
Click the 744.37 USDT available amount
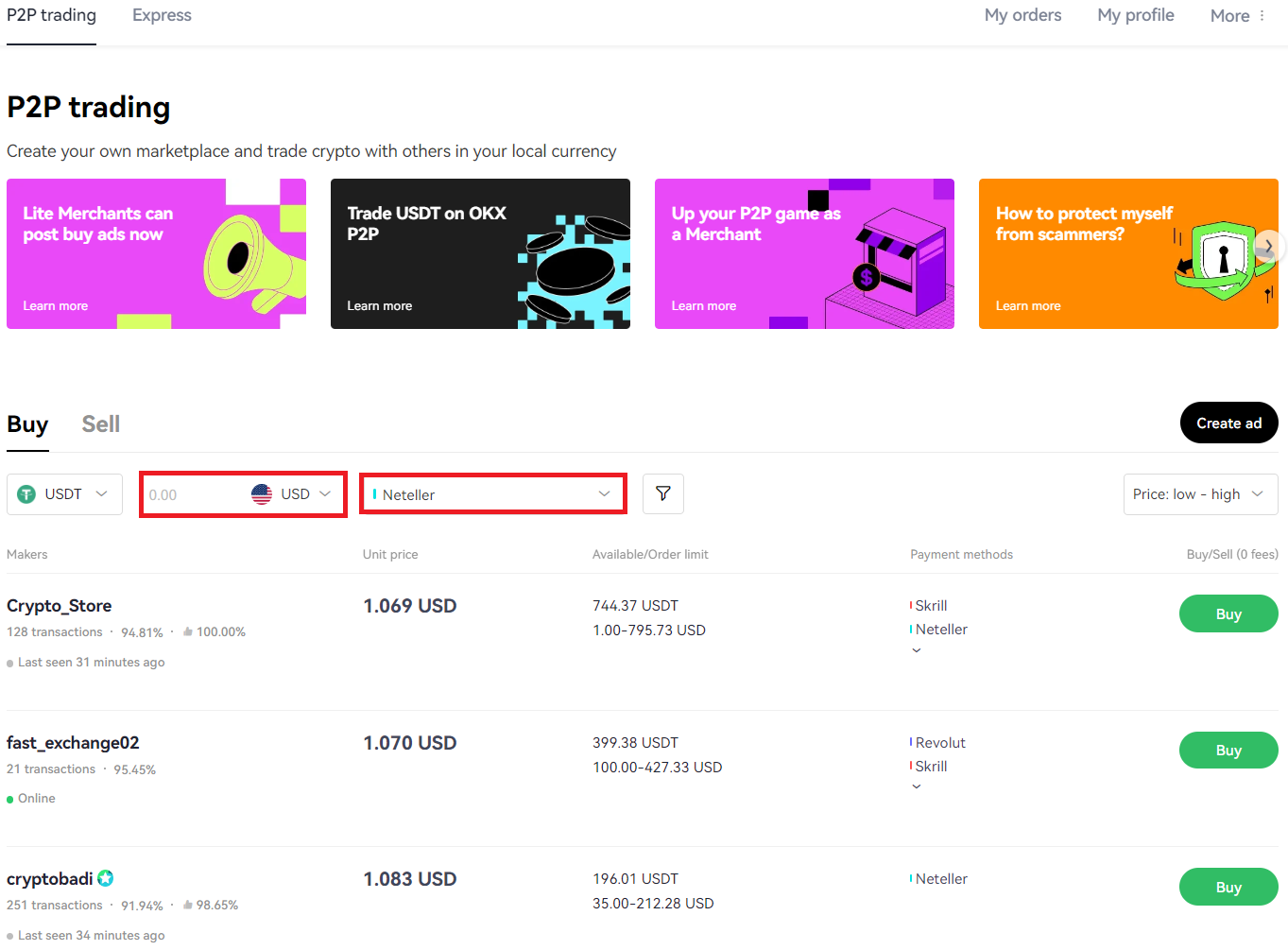635,606
